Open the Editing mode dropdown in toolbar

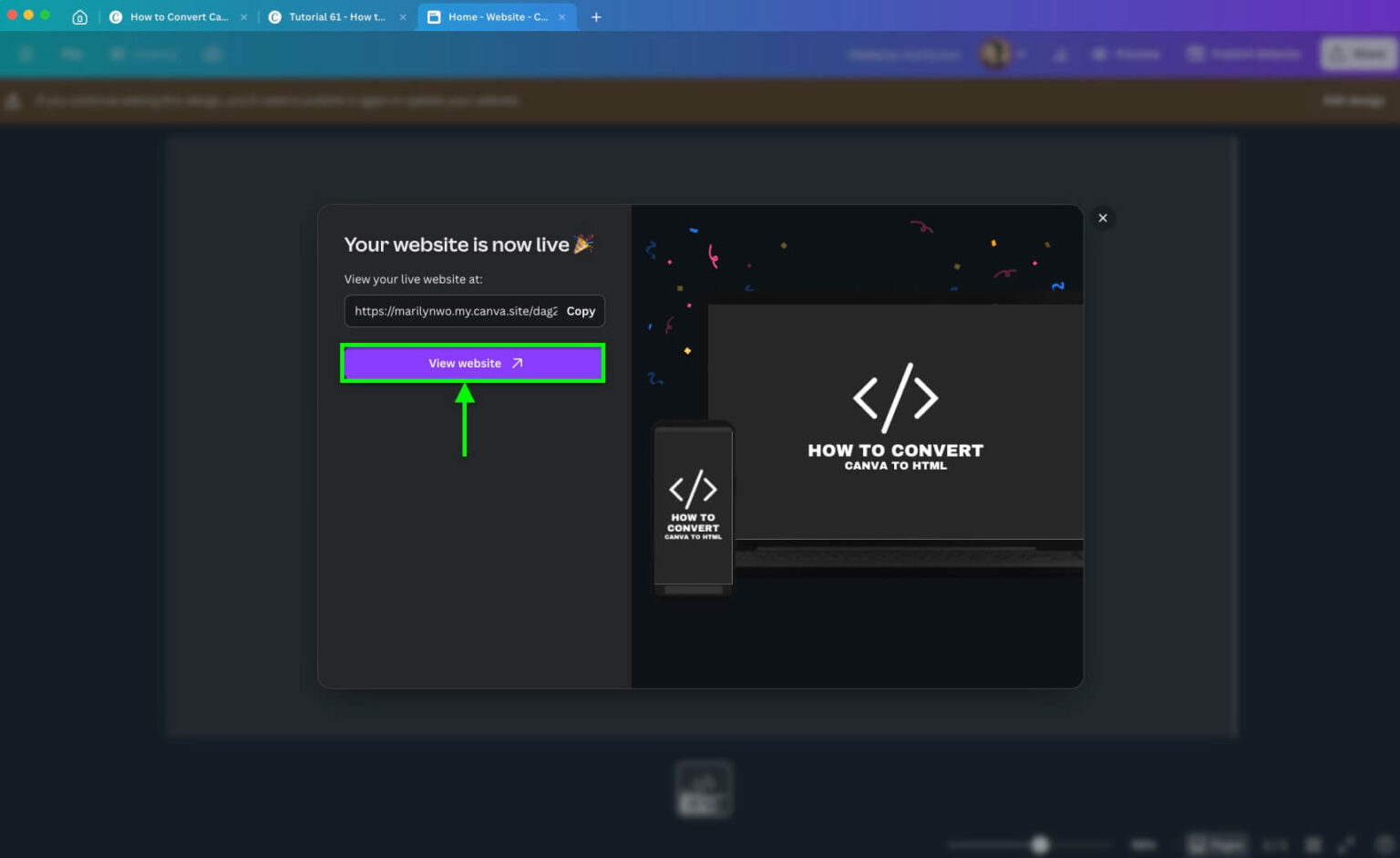[146, 53]
